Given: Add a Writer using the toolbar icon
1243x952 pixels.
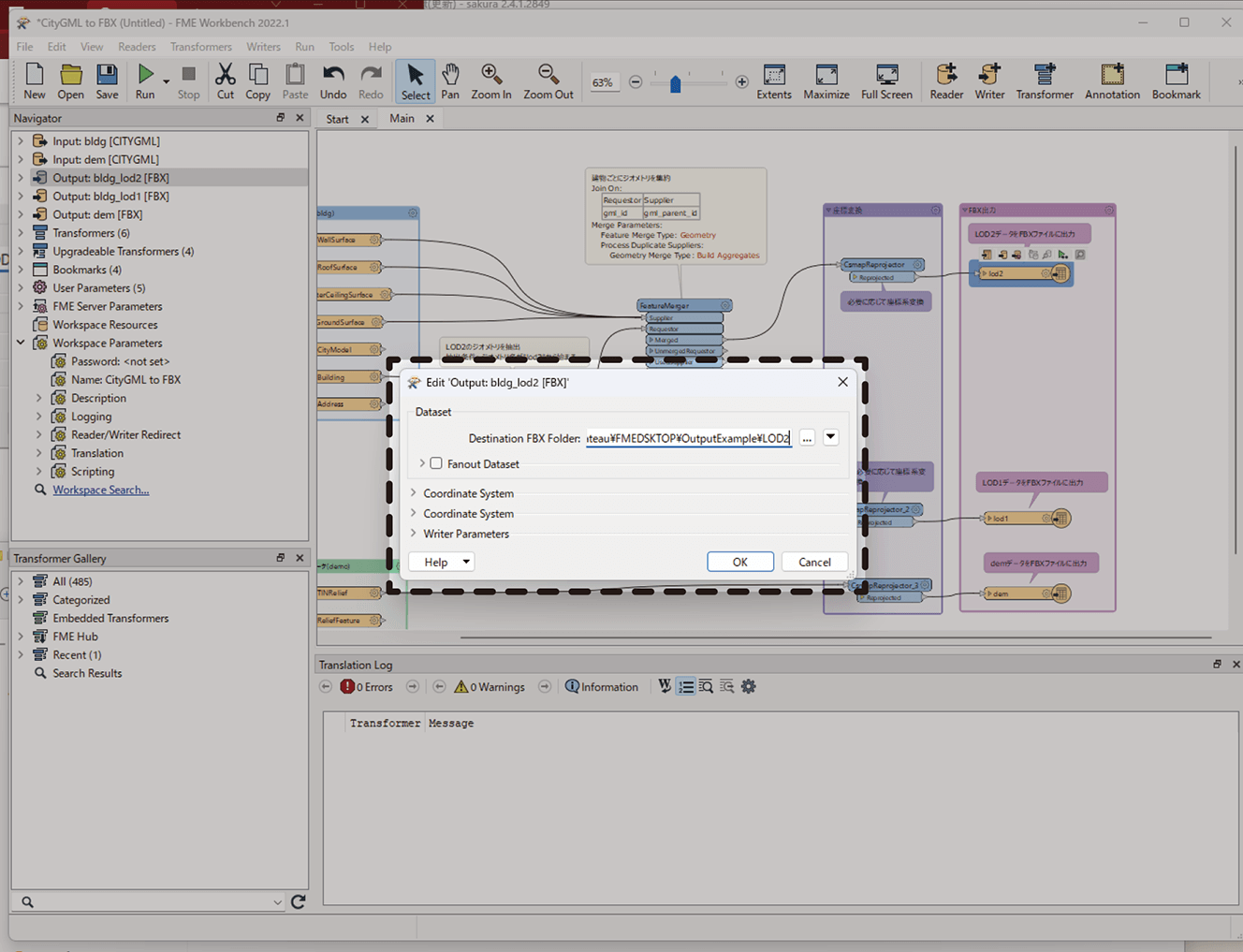Looking at the screenshot, I should point(989,81).
